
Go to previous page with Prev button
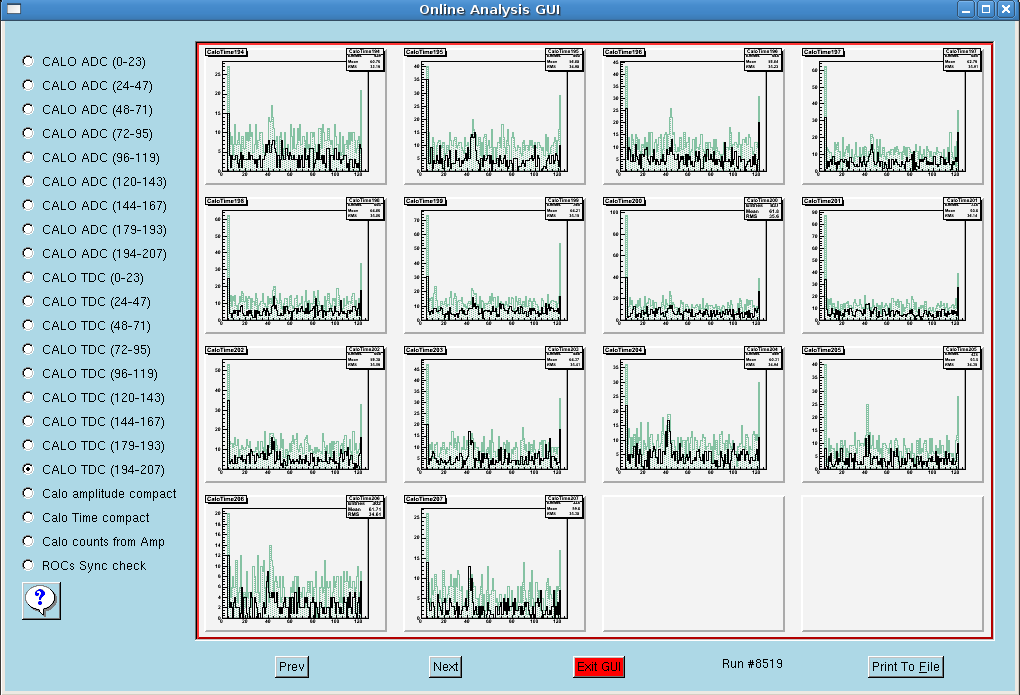click(x=291, y=666)
